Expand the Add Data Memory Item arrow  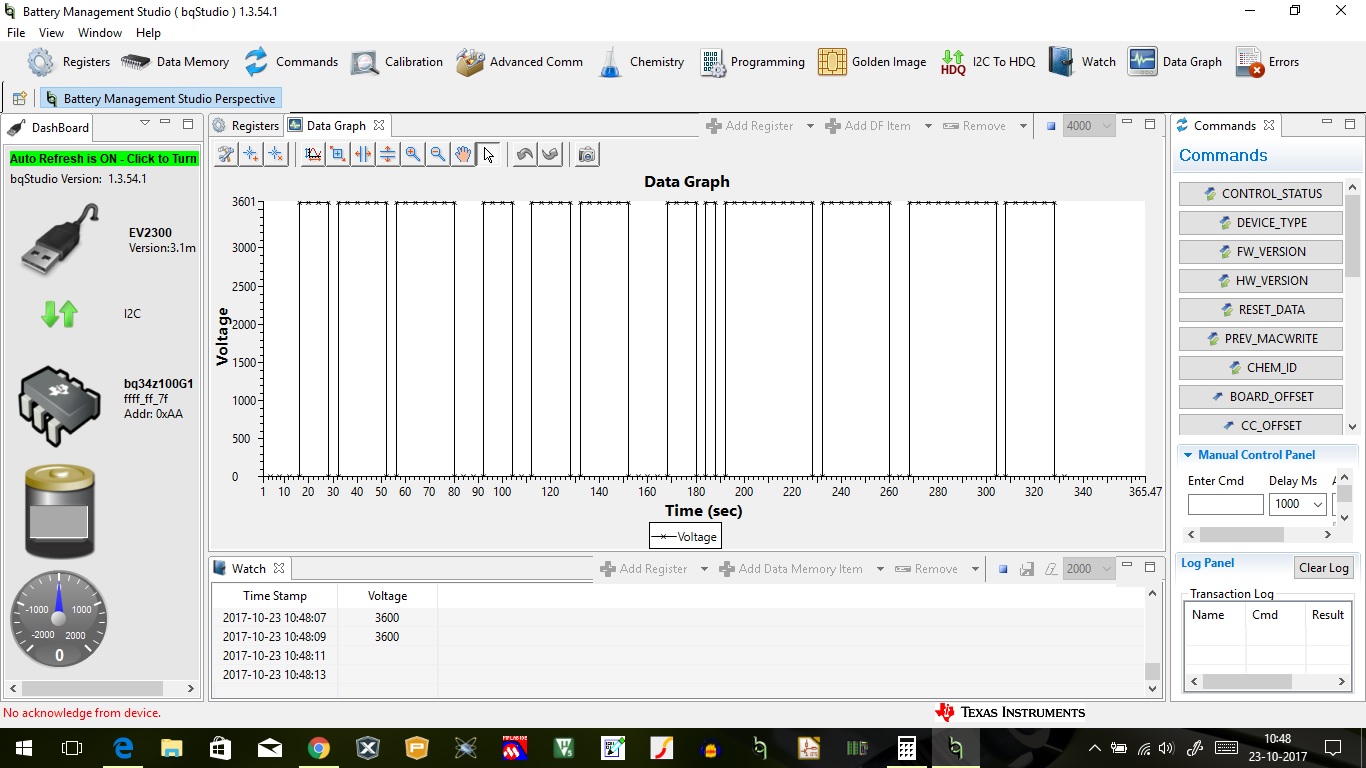pyautogui.click(x=880, y=569)
